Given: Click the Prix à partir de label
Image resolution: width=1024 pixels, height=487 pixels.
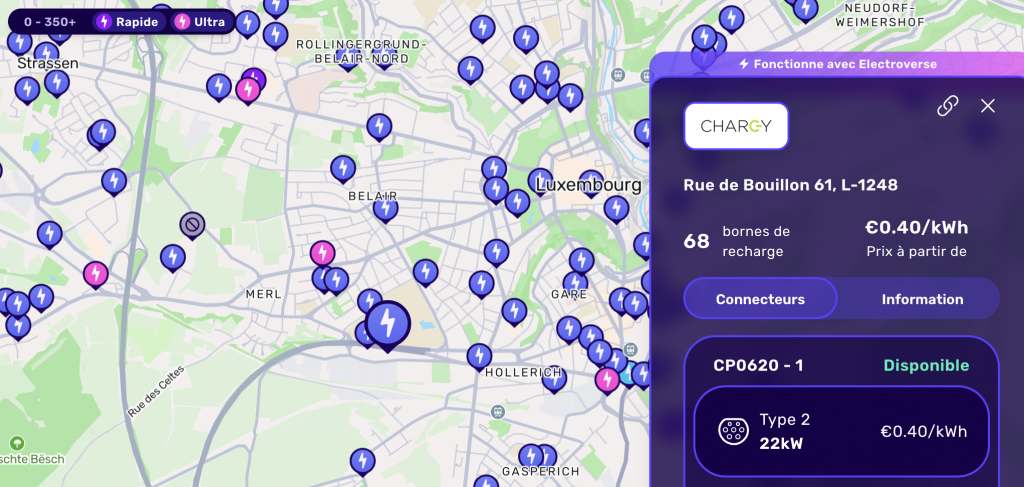Looking at the screenshot, I should pos(916,251).
